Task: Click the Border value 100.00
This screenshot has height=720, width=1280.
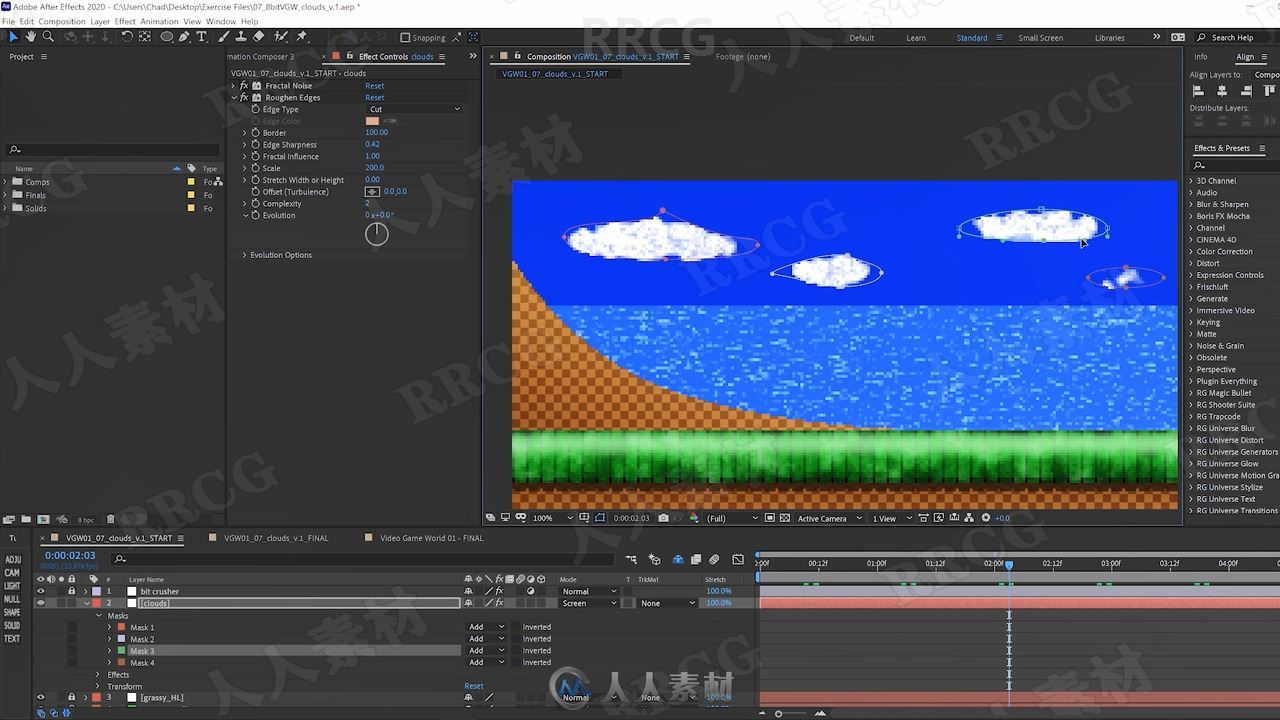Action: [x=376, y=133]
